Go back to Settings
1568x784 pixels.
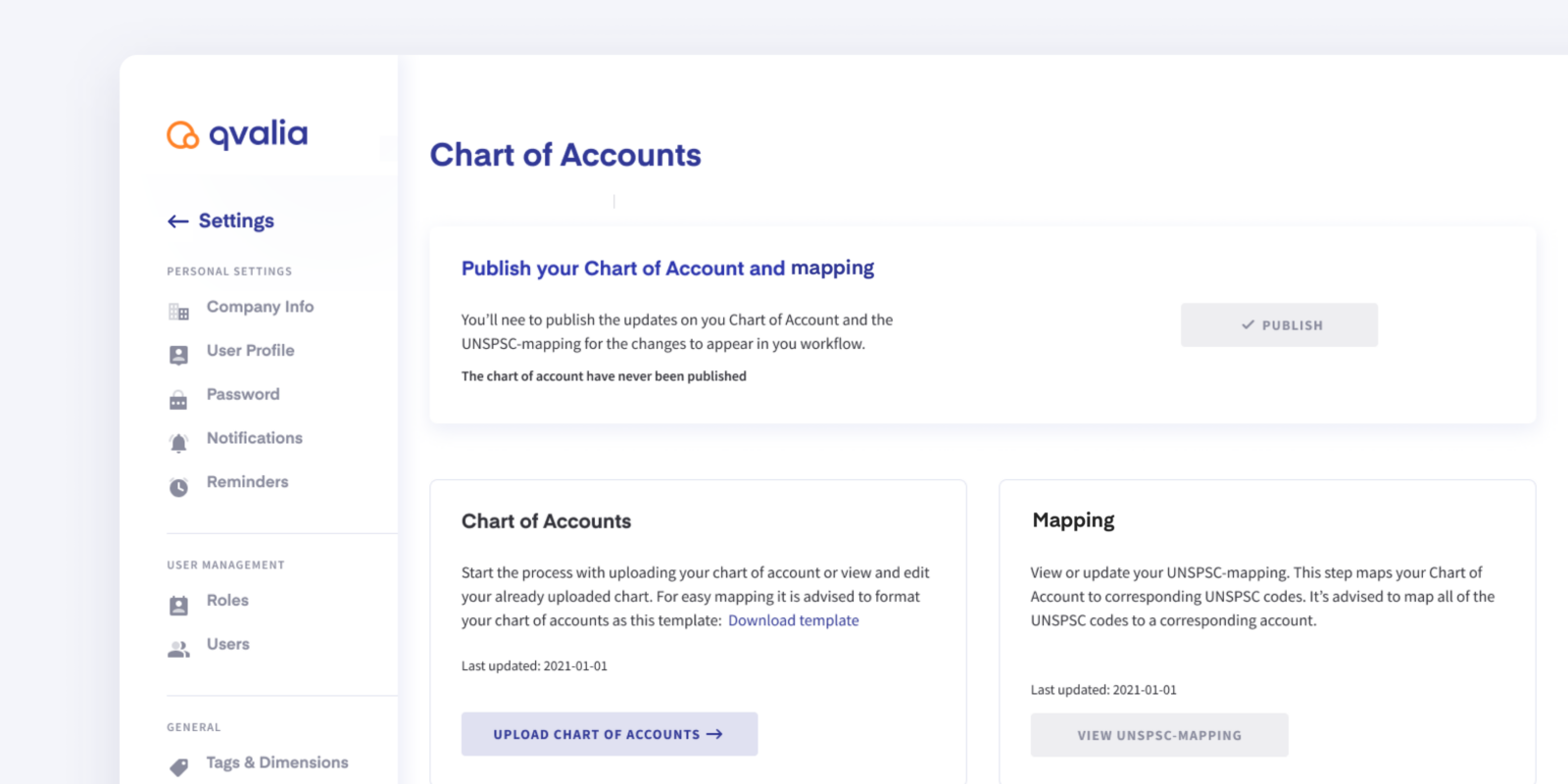click(x=235, y=220)
